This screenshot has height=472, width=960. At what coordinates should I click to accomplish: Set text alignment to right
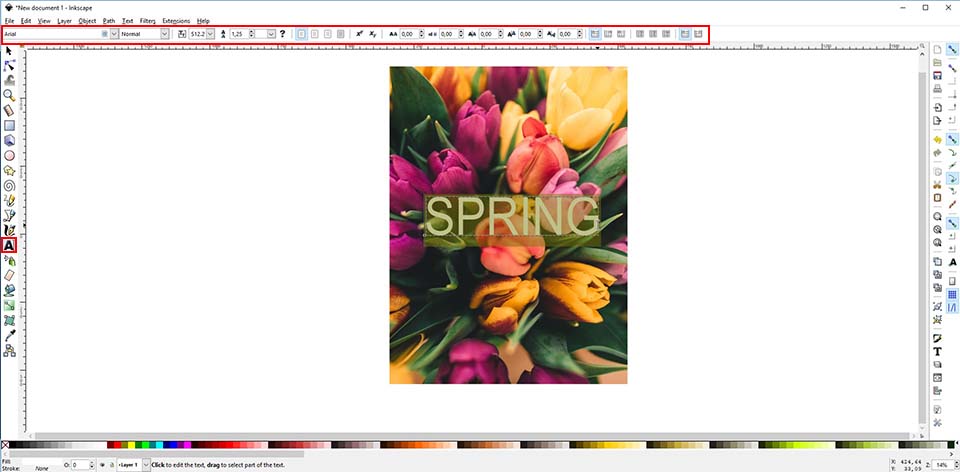click(328, 34)
